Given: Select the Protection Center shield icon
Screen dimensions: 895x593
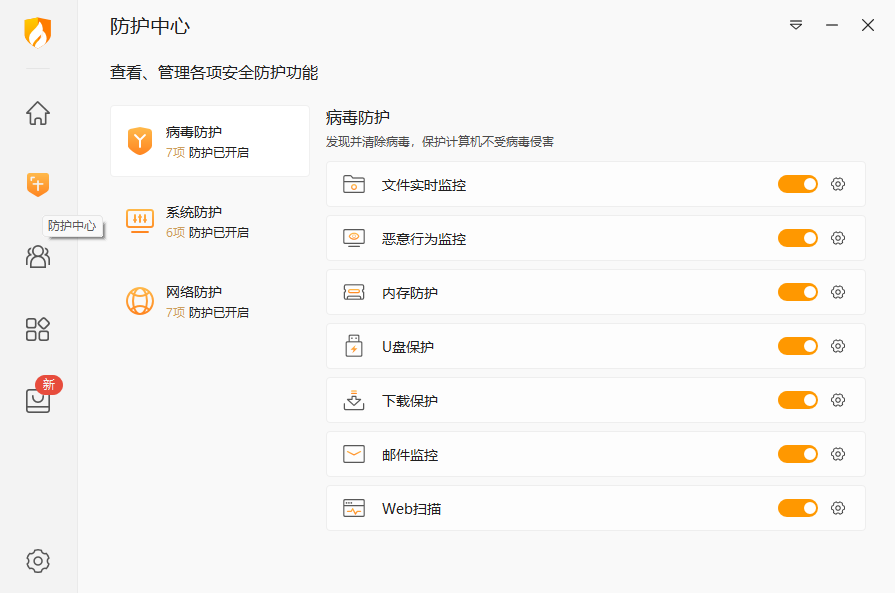Looking at the screenshot, I should click(37, 185).
